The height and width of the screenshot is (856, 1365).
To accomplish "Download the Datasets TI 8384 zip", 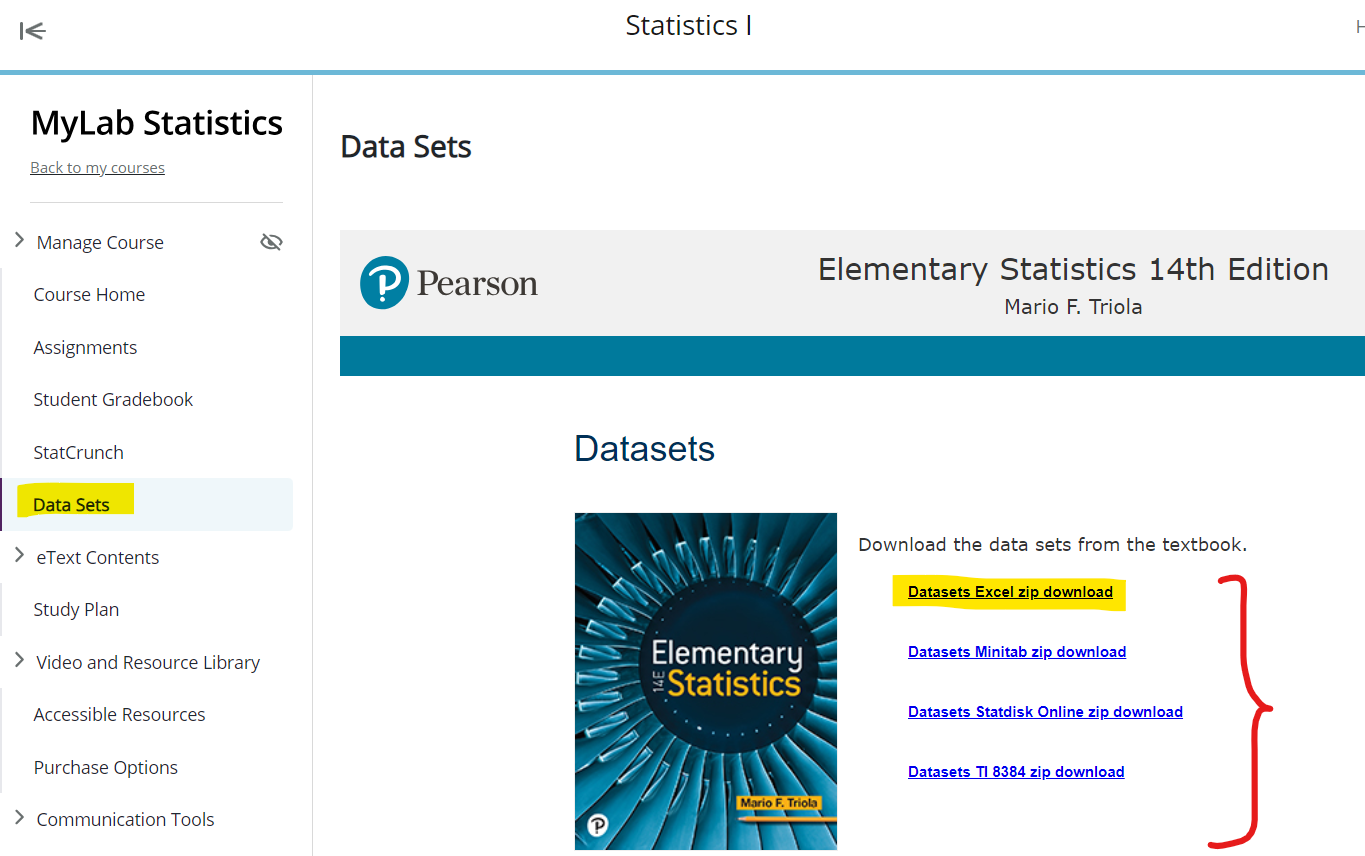I will 1016,772.
